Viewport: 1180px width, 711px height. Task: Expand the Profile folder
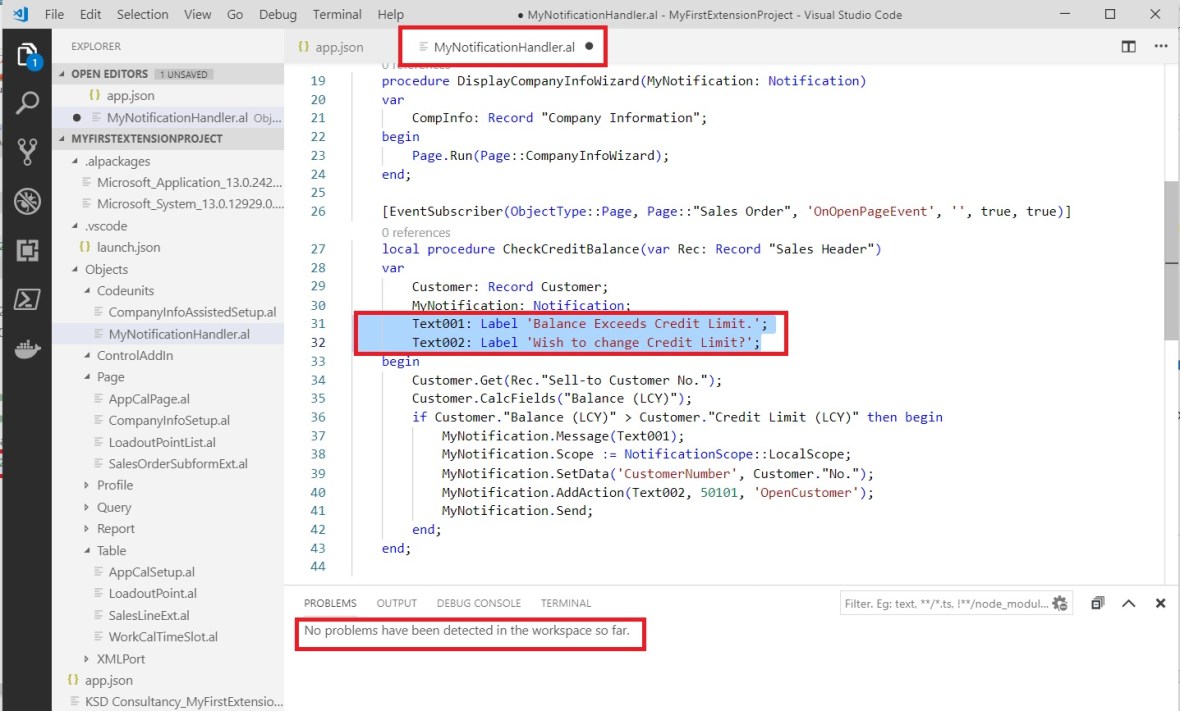coord(114,485)
